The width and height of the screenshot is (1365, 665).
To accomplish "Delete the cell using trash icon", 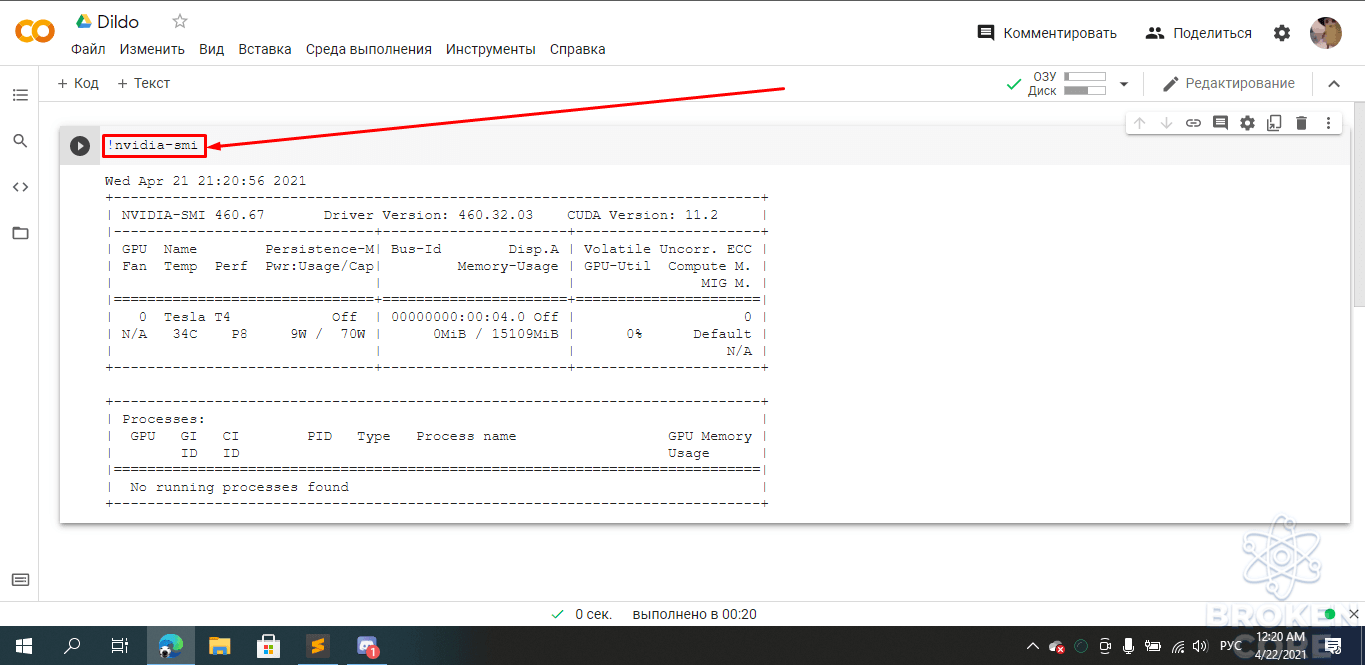I will (1301, 123).
